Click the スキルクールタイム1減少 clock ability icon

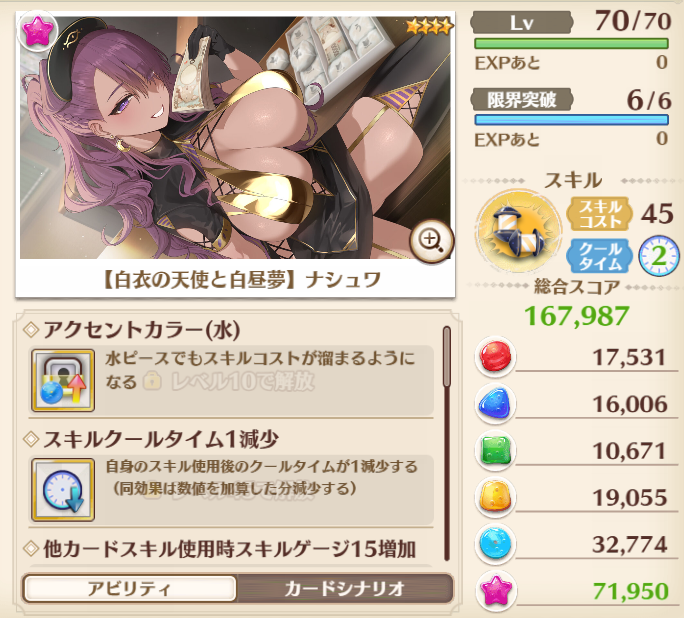point(63,490)
